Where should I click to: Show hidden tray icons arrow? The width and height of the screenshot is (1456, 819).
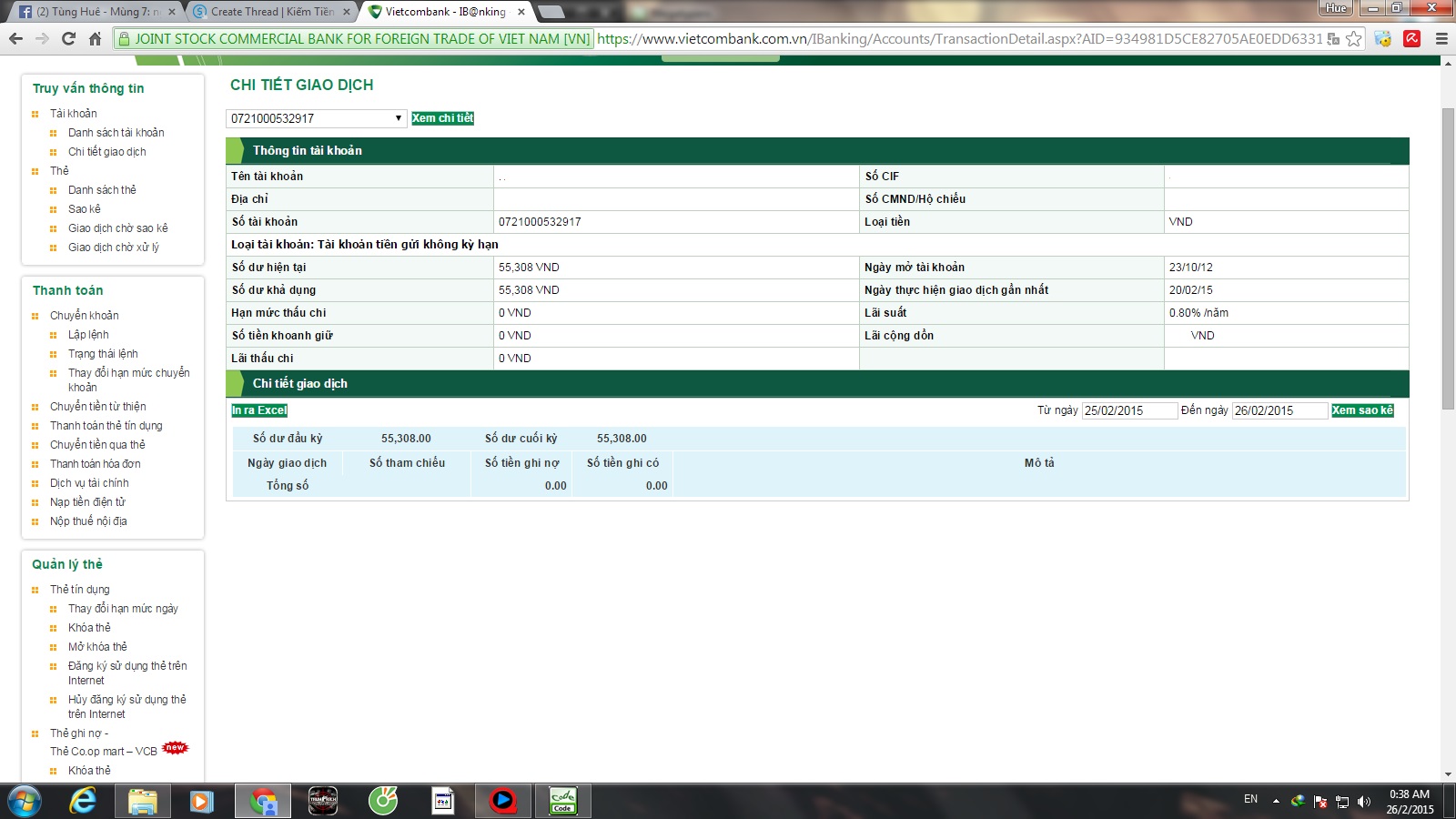1276,801
